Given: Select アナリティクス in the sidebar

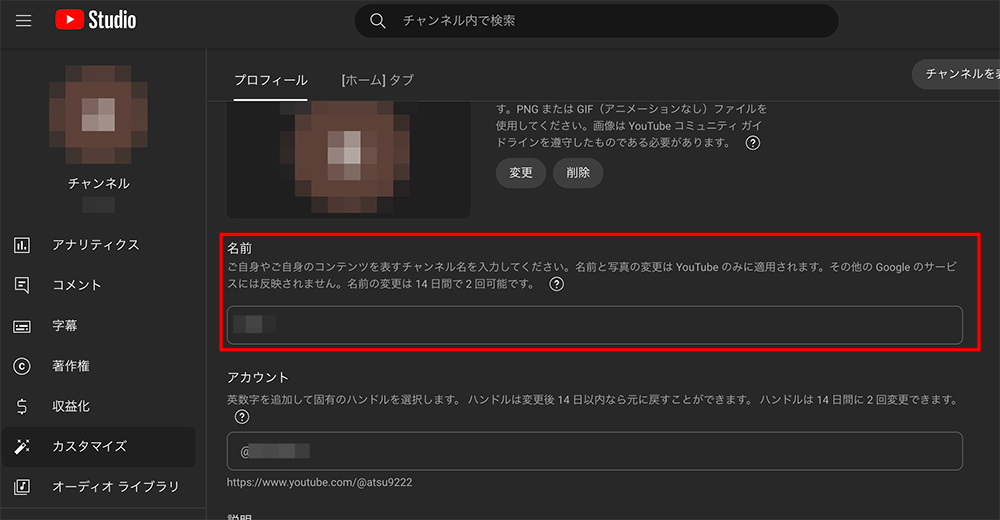Looking at the screenshot, I should pyautogui.click(x=96, y=245).
